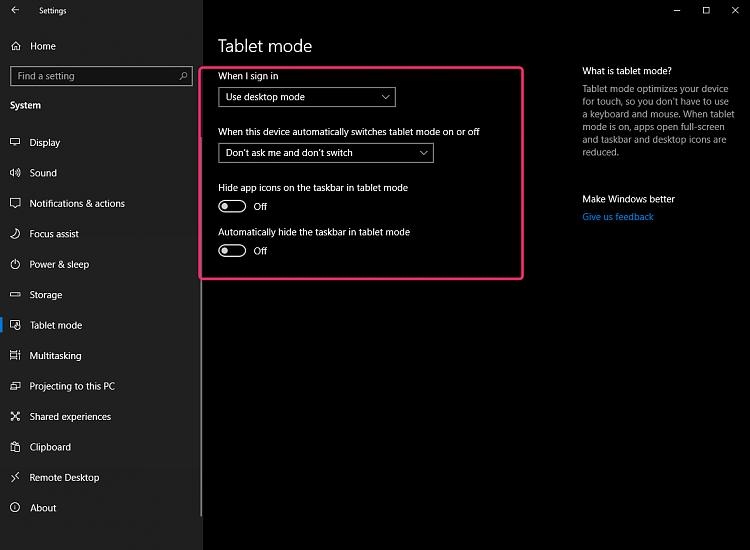
Task: Click the 'What is tablet mode?' heading
Action: click(x=627, y=71)
